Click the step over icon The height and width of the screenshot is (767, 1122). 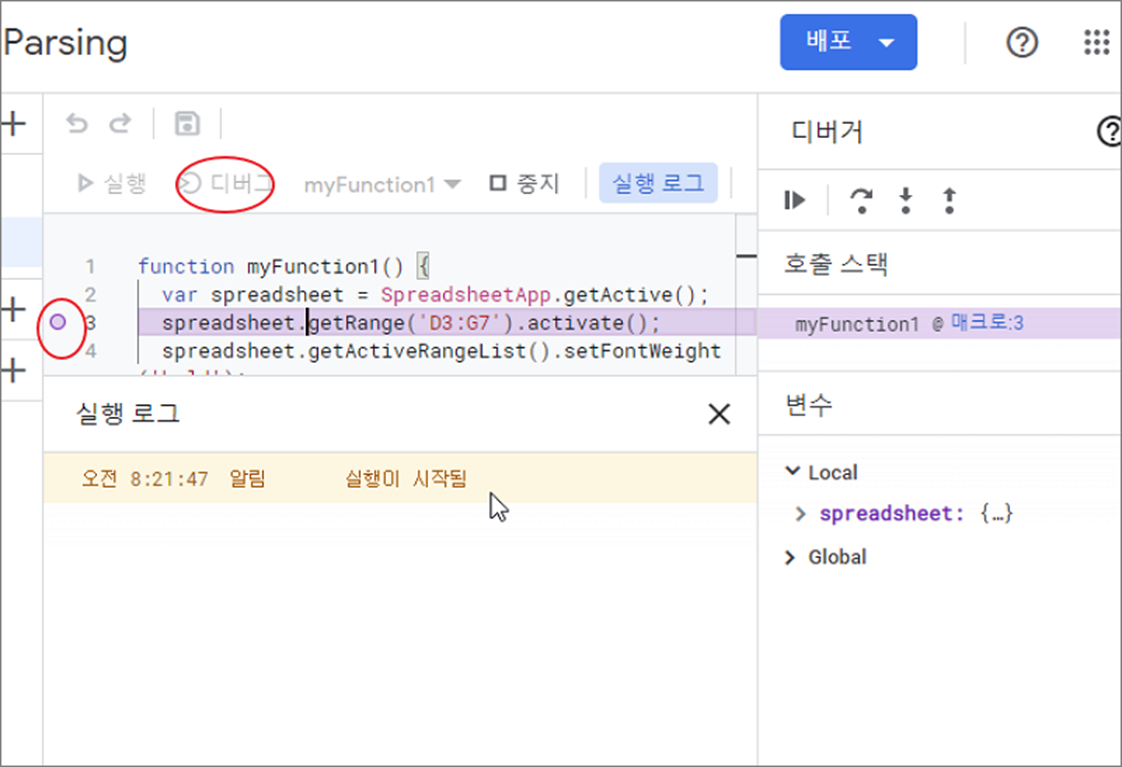tap(862, 200)
